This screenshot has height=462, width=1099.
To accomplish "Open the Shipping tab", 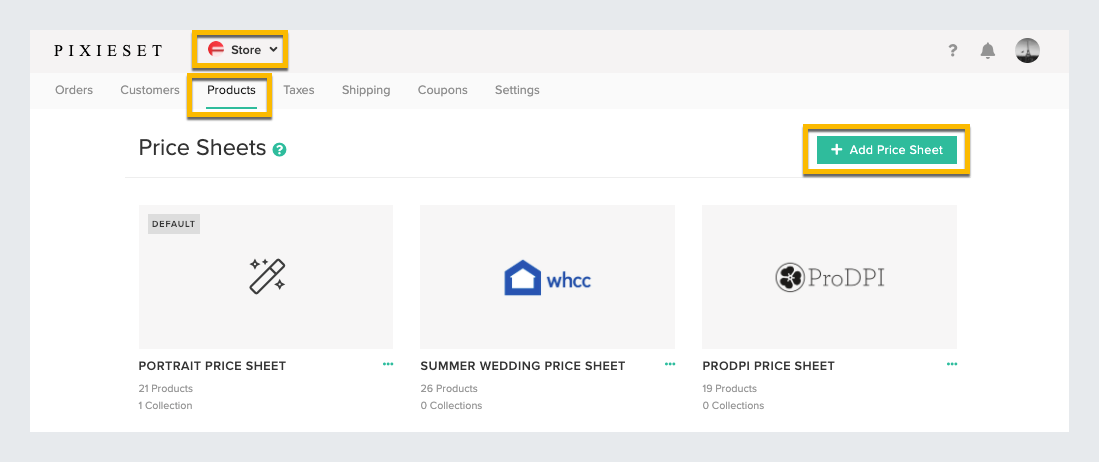I will pyautogui.click(x=366, y=90).
